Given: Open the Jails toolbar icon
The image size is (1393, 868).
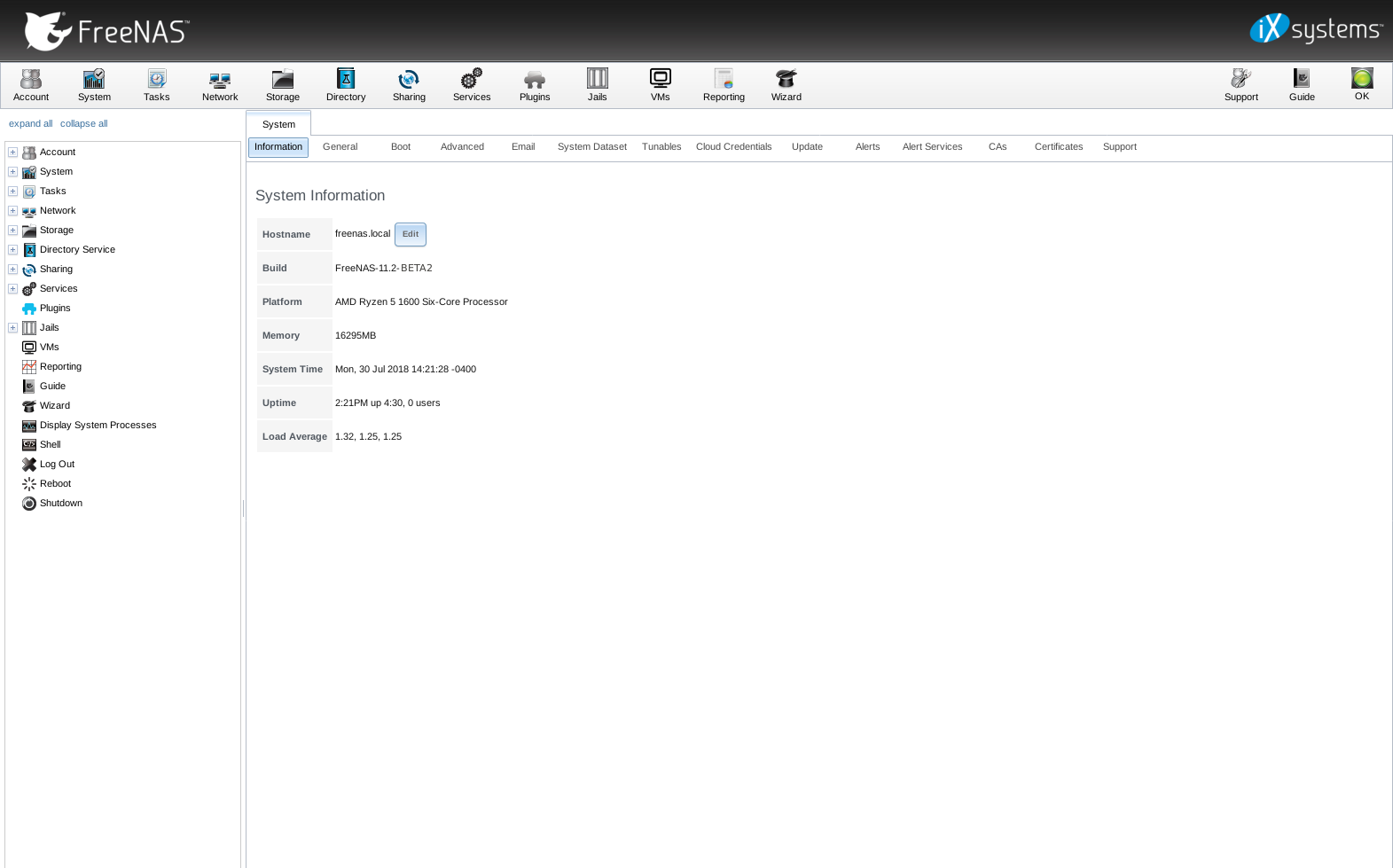Looking at the screenshot, I should point(597,85).
